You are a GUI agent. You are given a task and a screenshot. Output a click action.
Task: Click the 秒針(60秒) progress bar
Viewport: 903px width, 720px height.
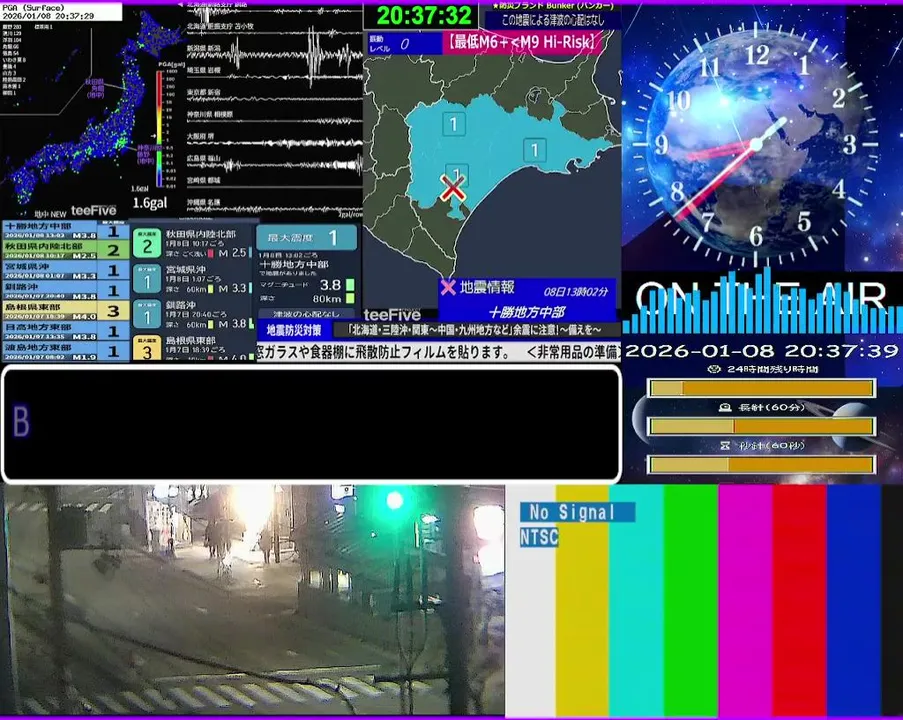point(762,464)
